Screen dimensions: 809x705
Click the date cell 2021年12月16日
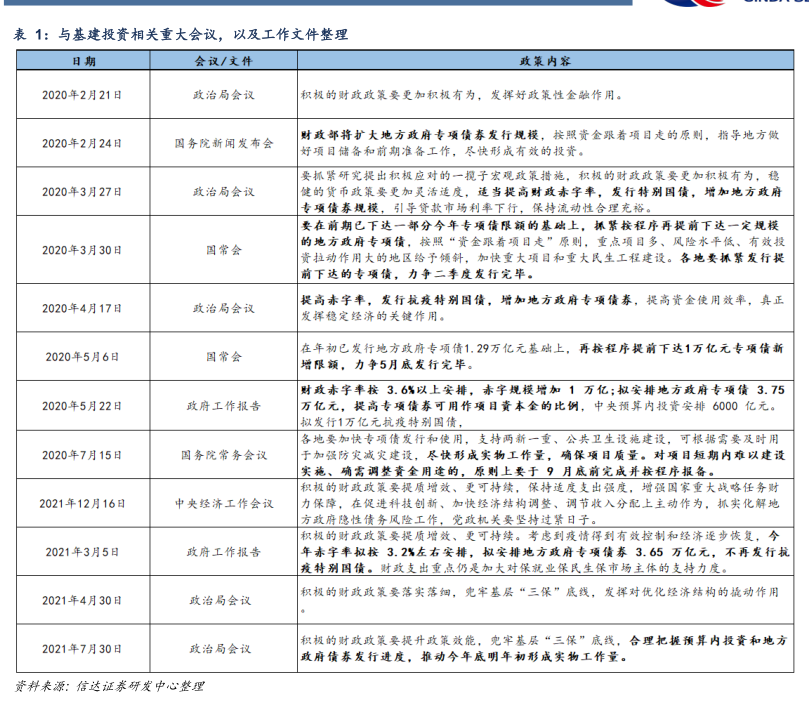pyautogui.click(x=83, y=503)
